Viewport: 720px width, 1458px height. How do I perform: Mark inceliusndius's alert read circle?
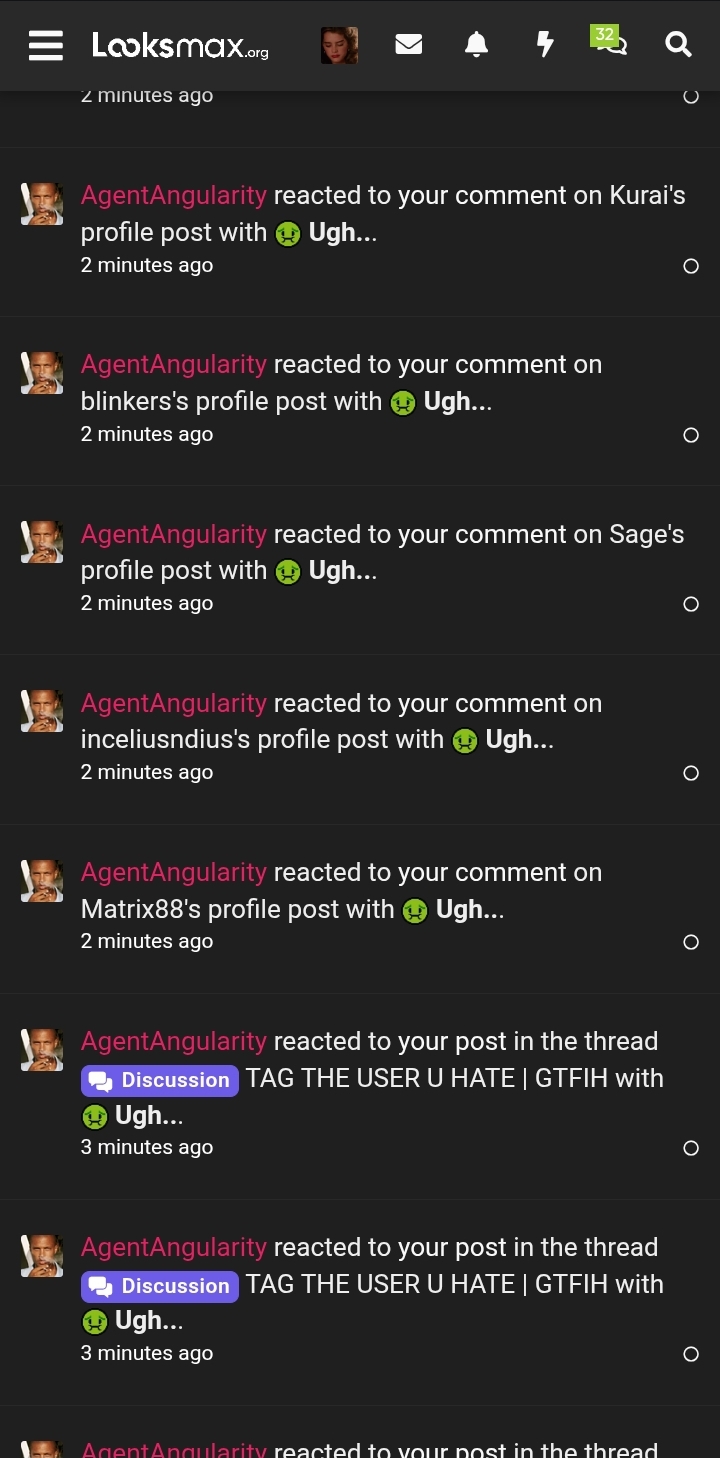pyautogui.click(x=691, y=773)
